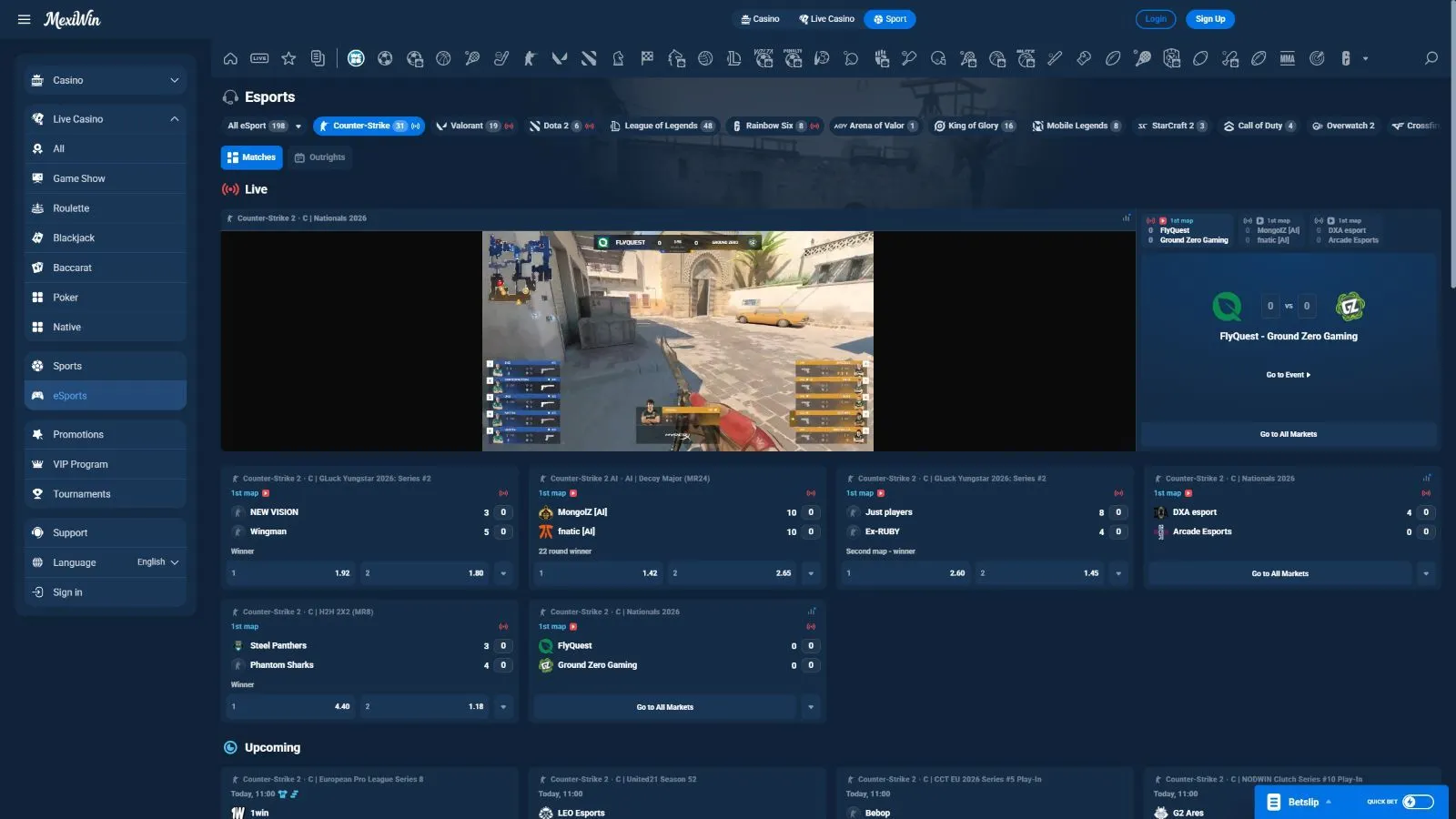
Task: Select the MongolZ vs fnatic mini scoreboard
Action: (1272, 231)
